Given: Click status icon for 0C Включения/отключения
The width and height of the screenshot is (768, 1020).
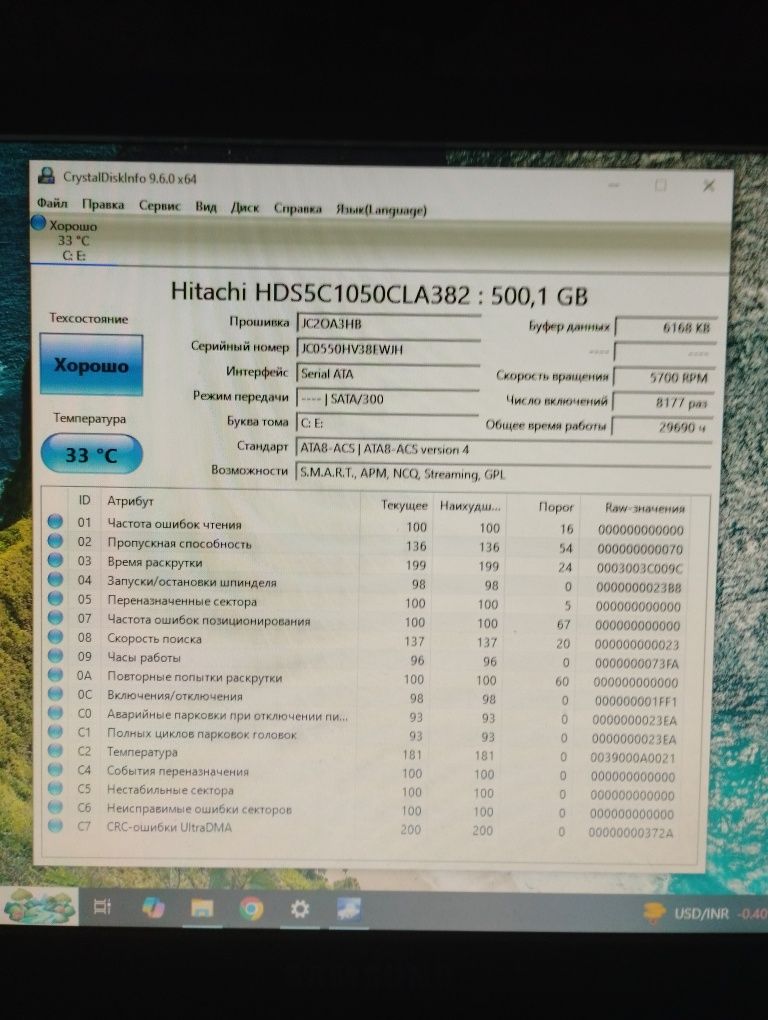Looking at the screenshot, I should (55, 693).
